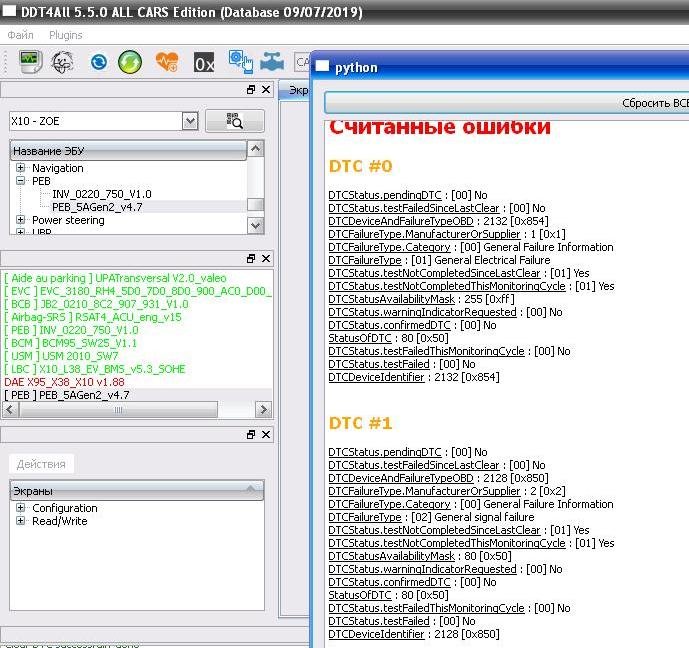The height and width of the screenshot is (648, 689).
Task: Collapse the PEB tree node
Action: click(x=21, y=182)
